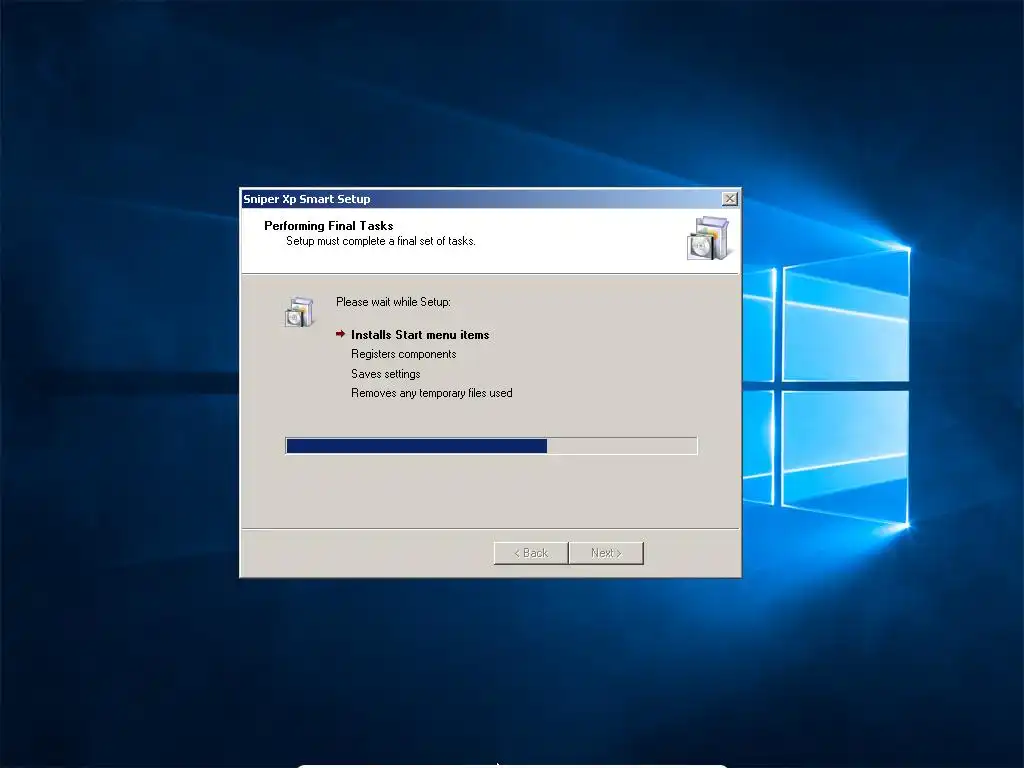
Task: Click the installation progress bar
Action: pos(491,446)
